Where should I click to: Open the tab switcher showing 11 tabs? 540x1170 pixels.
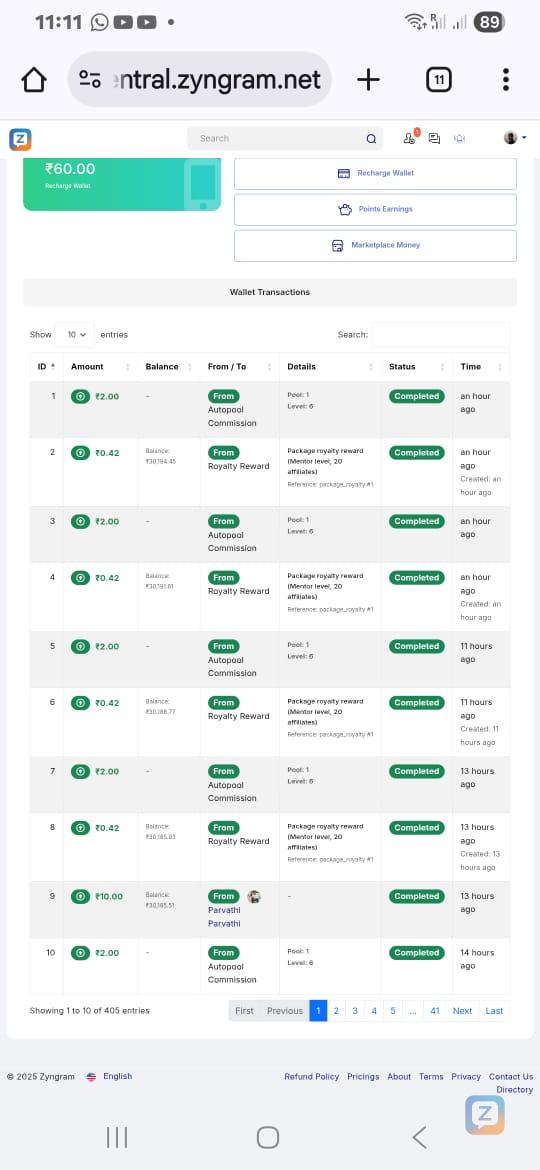439,80
